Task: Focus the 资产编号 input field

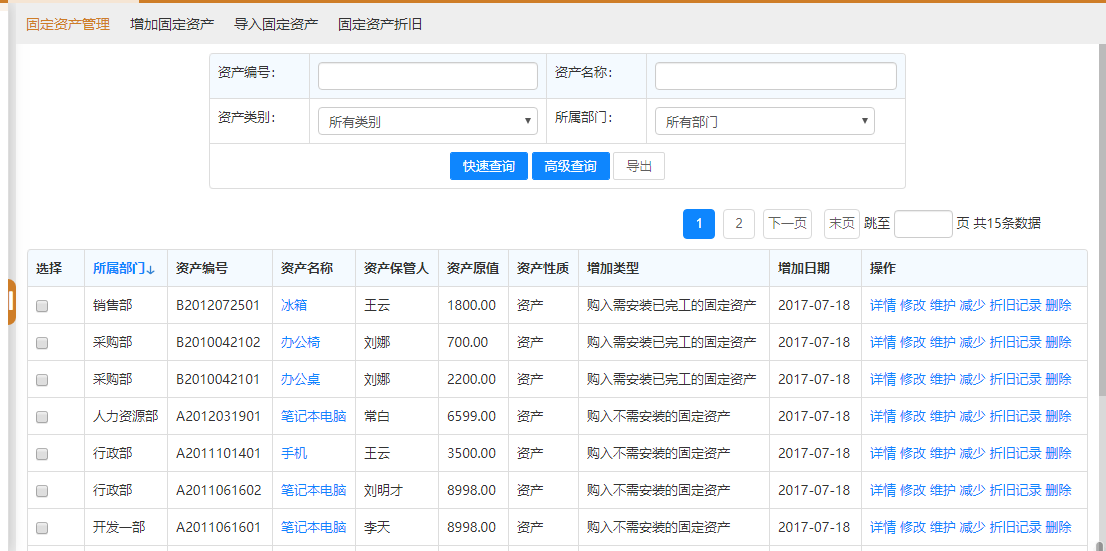Action: click(428, 76)
